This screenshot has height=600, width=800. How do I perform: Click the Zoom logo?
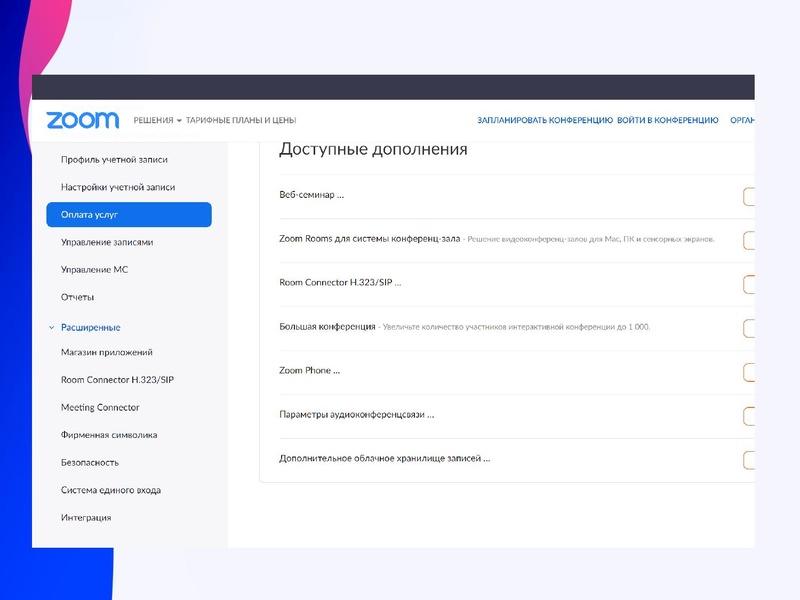(80, 117)
